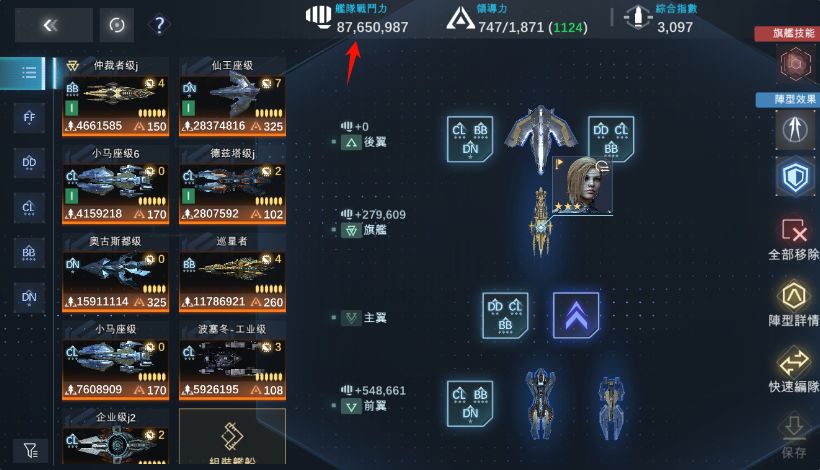Click the flagship skill hexagon icon
820x470 pixels.
(x=795, y=63)
